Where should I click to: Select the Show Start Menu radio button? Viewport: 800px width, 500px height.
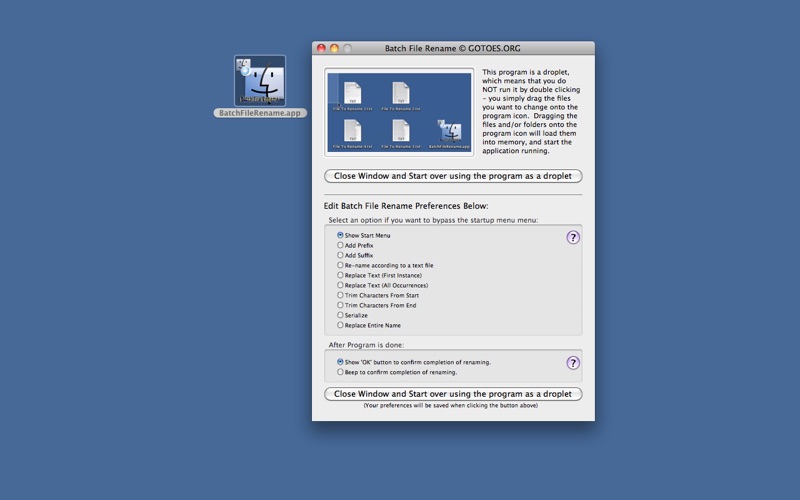click(340, 235)
